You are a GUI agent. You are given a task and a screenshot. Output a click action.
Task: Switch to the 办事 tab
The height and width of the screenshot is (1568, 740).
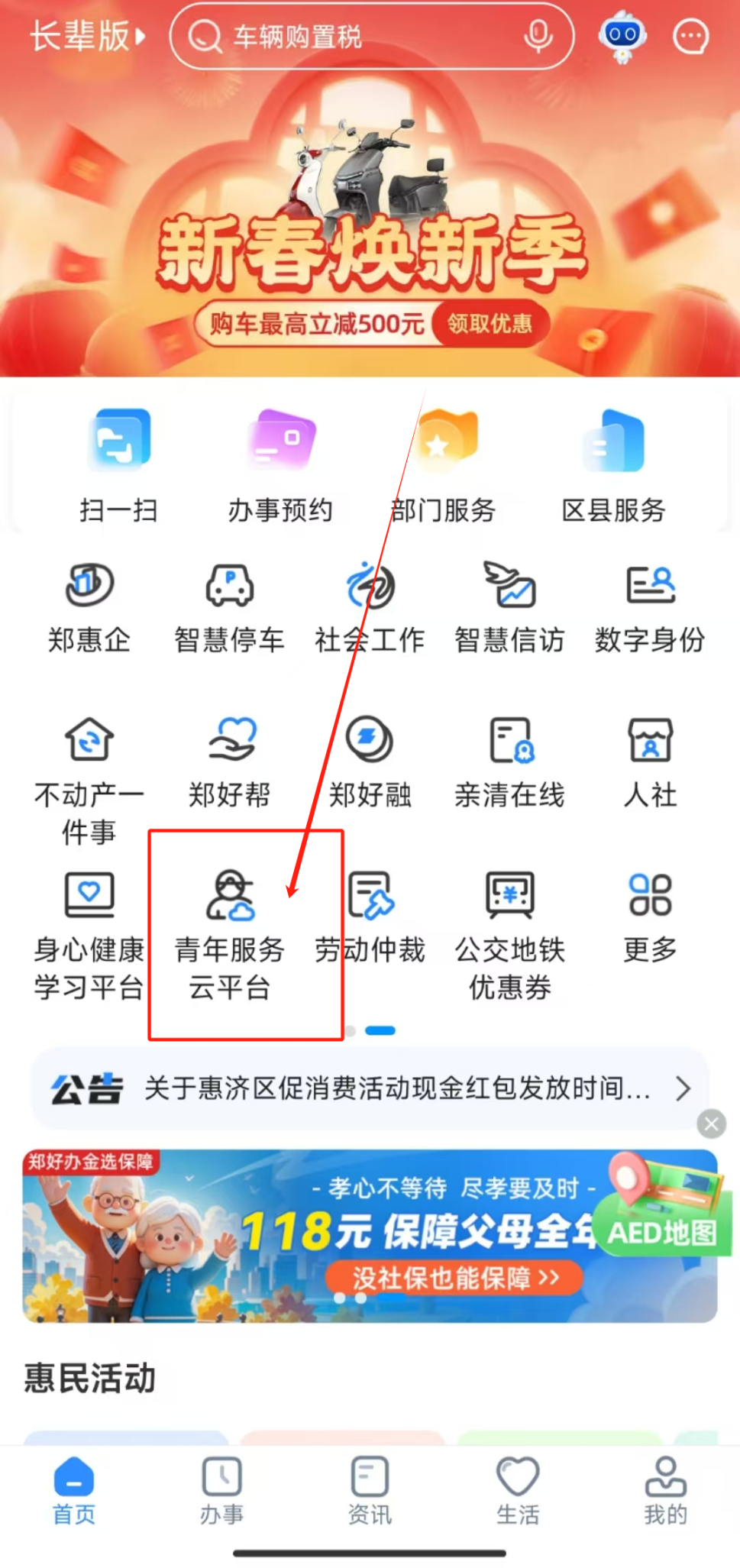(221, 1491)
